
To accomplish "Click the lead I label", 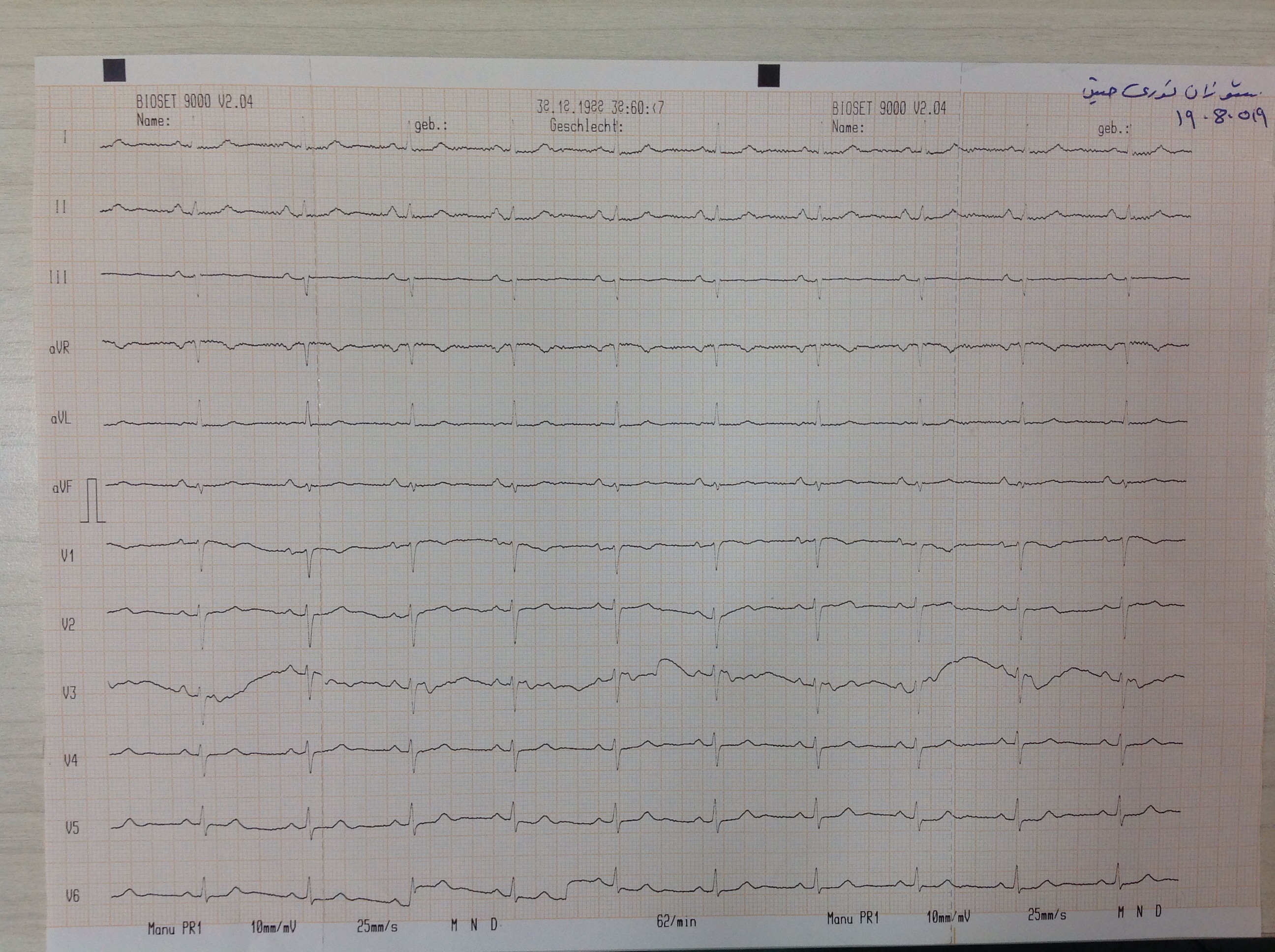I will (x=65, y=137).
